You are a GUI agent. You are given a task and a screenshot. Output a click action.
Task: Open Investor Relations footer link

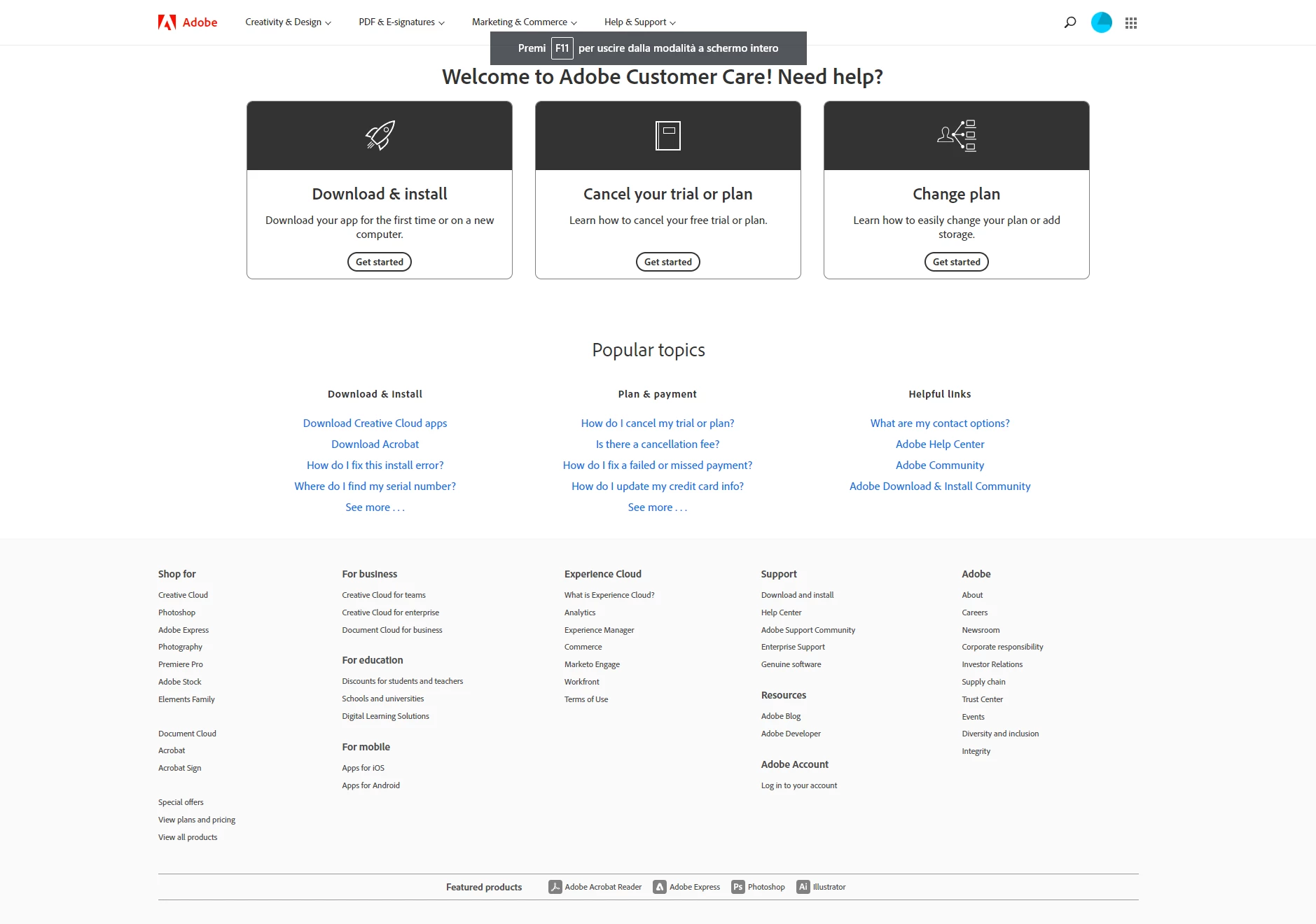(x=992, y=664)
